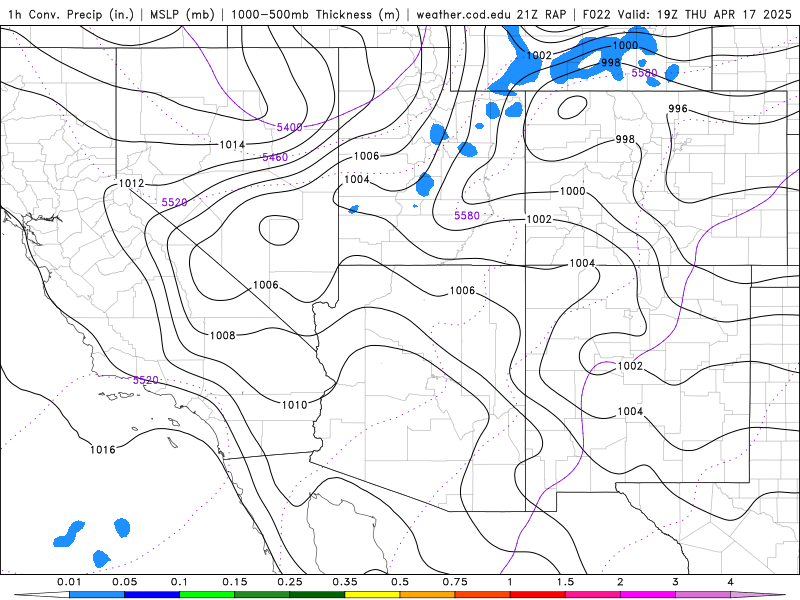Click the red 1–1.5 legend swatch
Image resolution: width=800 pixels, height=600 pixels.
538,595
